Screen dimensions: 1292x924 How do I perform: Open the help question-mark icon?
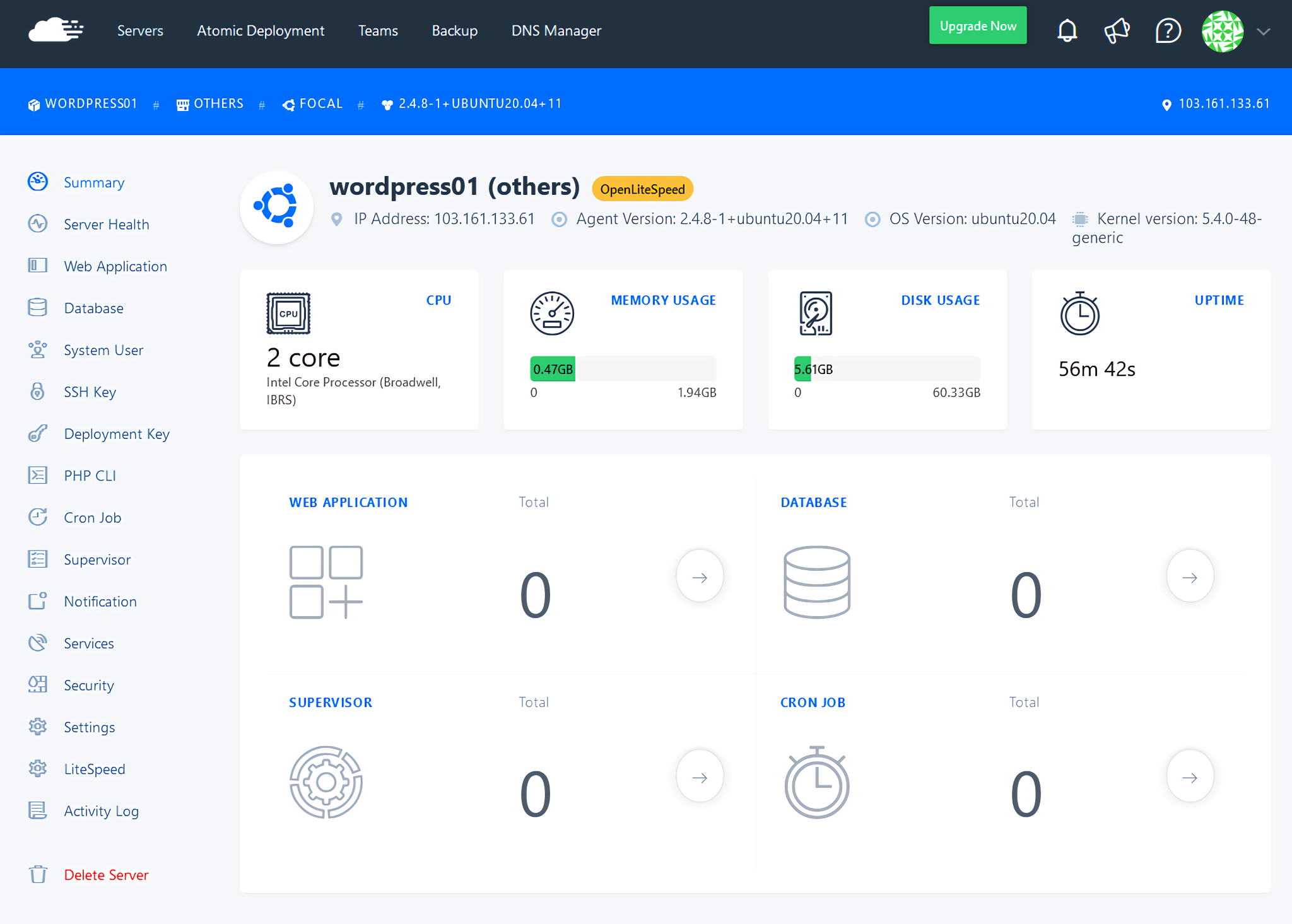click(1168, 30)
